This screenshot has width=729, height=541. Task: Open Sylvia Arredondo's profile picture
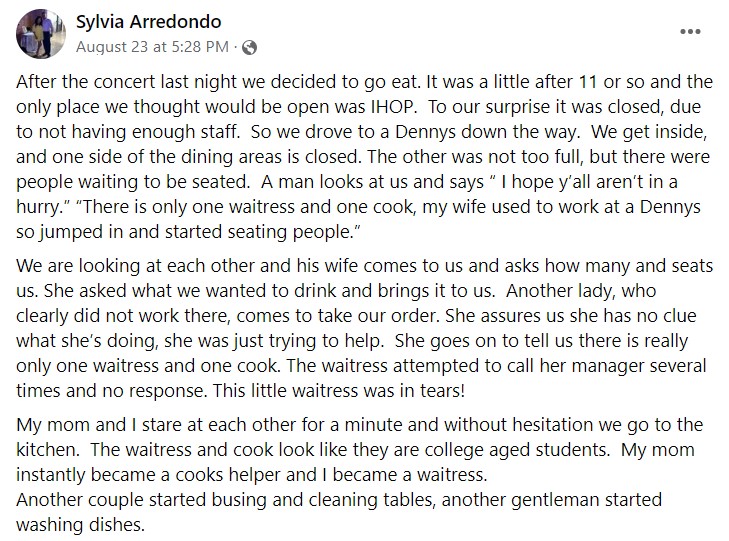point(40,33)
